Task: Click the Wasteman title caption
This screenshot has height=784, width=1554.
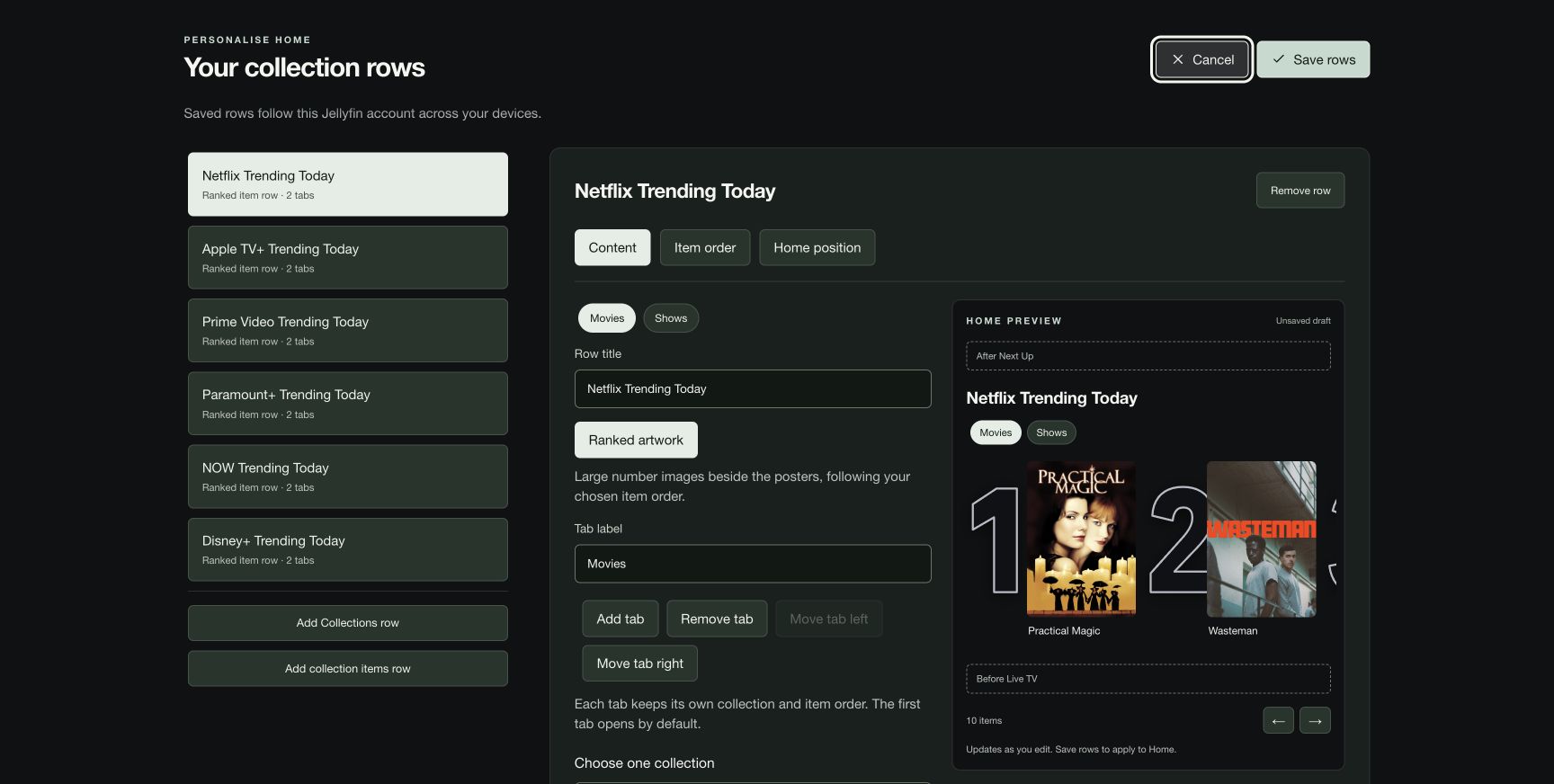Action: coord(1233,631)
